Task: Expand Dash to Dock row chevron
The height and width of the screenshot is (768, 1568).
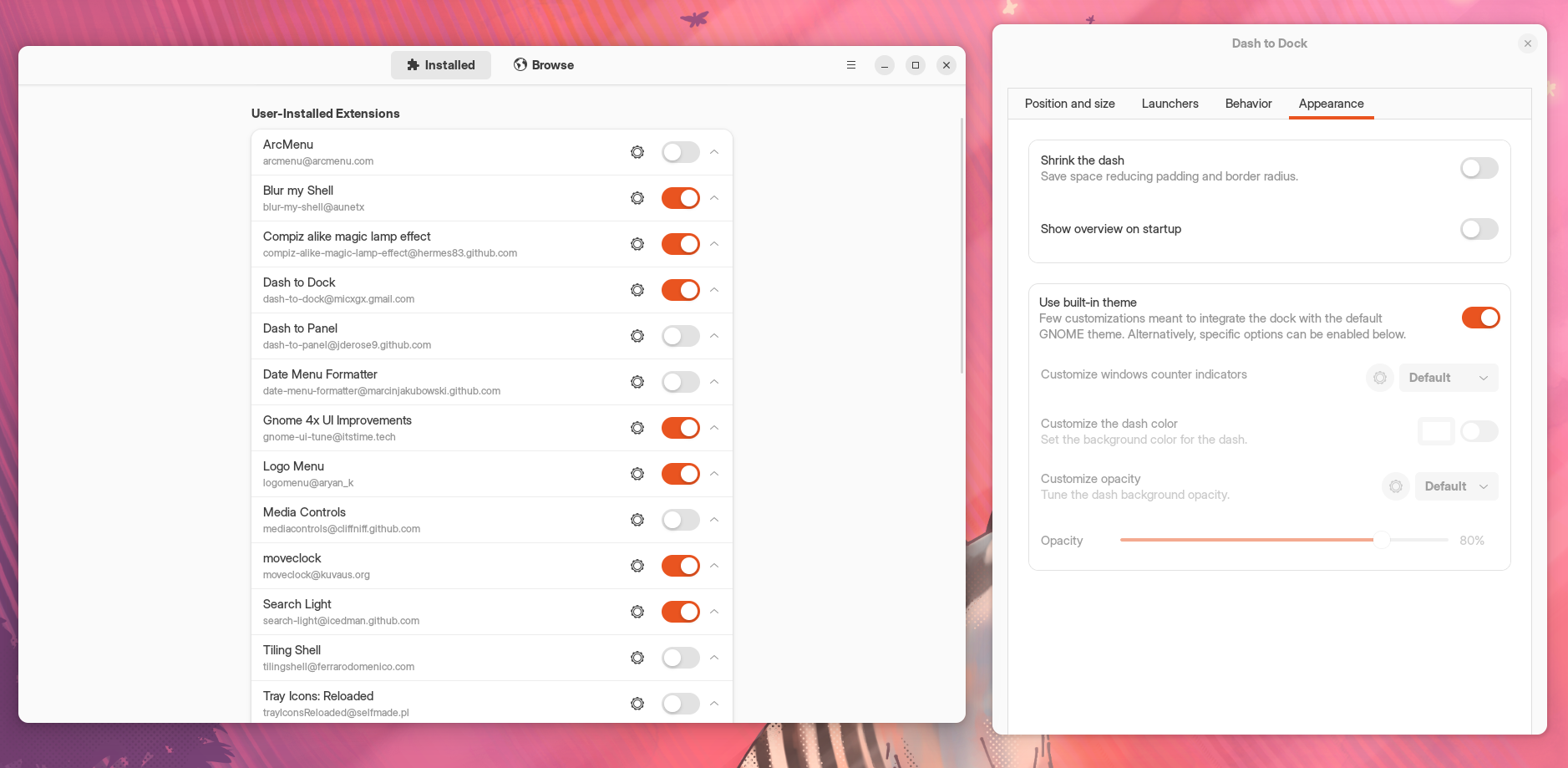Action: click(714, 290)
